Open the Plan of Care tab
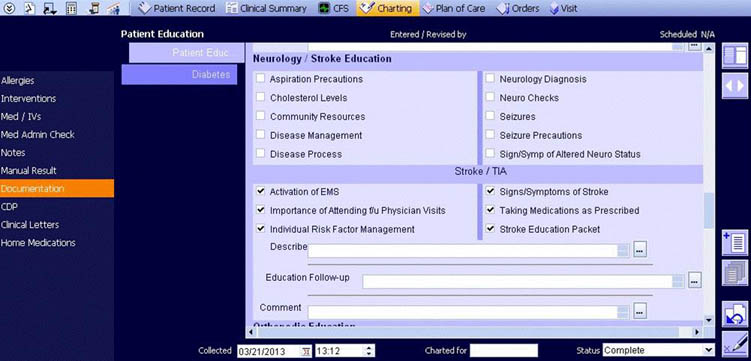This screenshot has height=361, width=751. (x=454, y=8)
